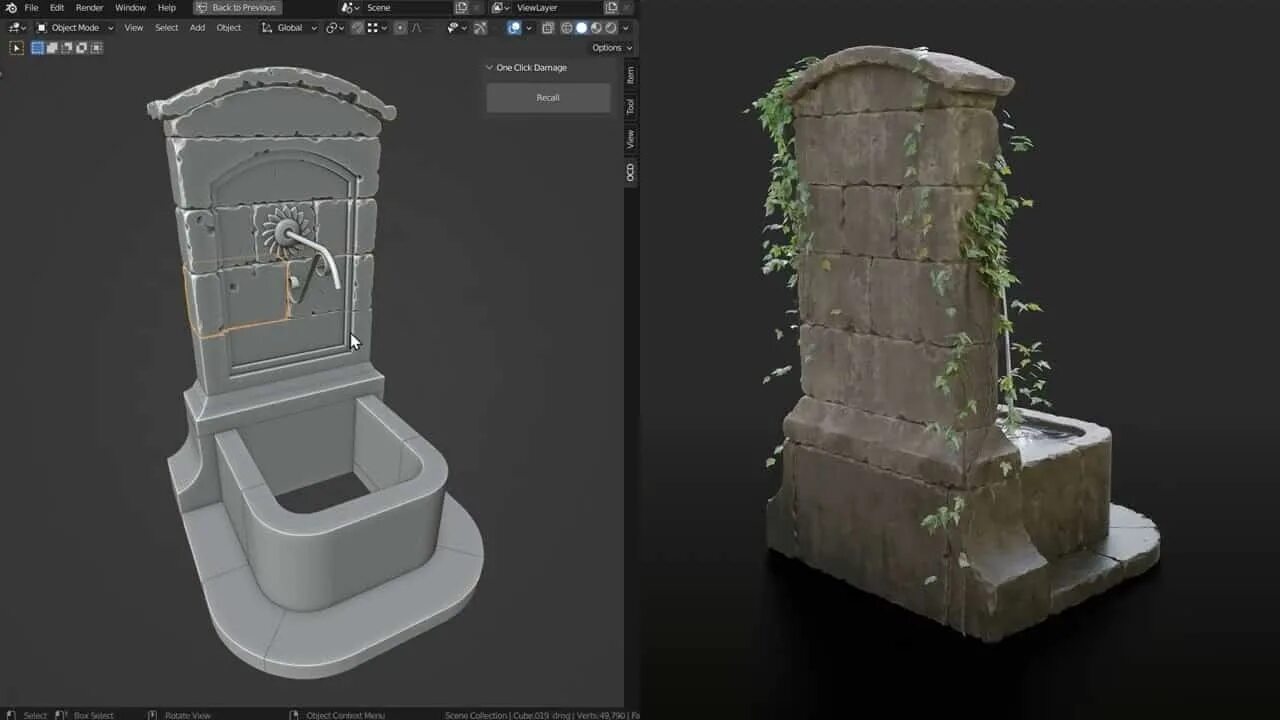Click 'Object Context Menu' status text
1280x720 pixels.
click(345, 715)
